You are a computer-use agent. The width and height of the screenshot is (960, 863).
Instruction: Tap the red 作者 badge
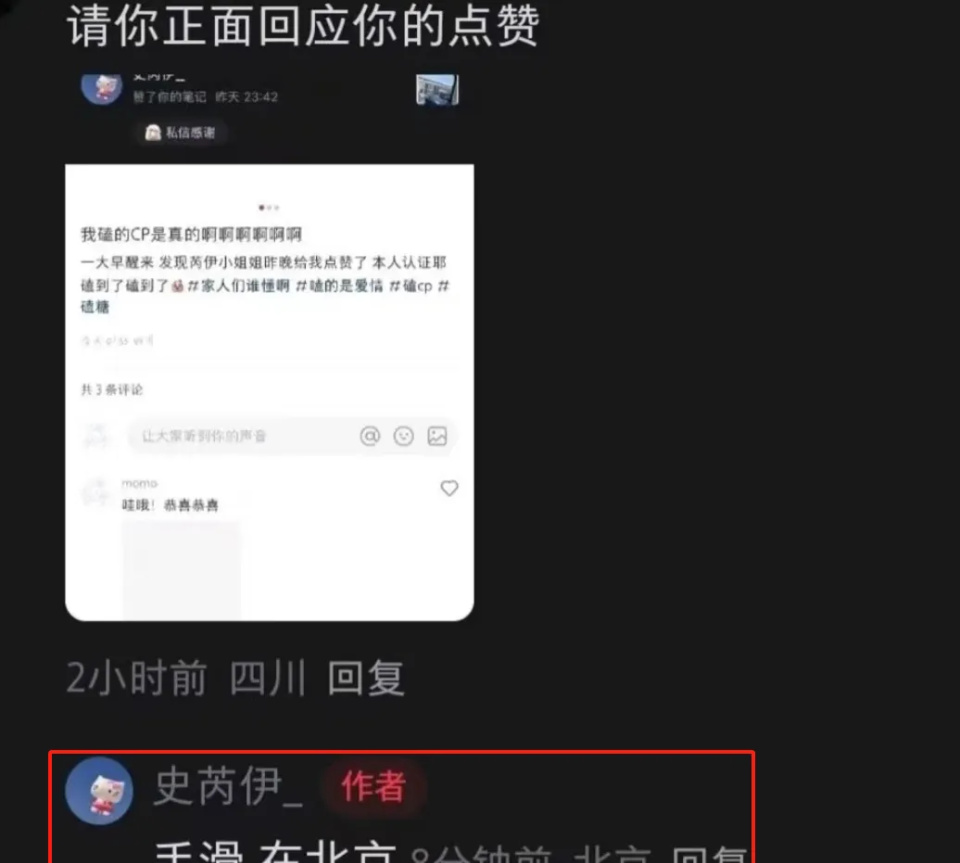373,786
